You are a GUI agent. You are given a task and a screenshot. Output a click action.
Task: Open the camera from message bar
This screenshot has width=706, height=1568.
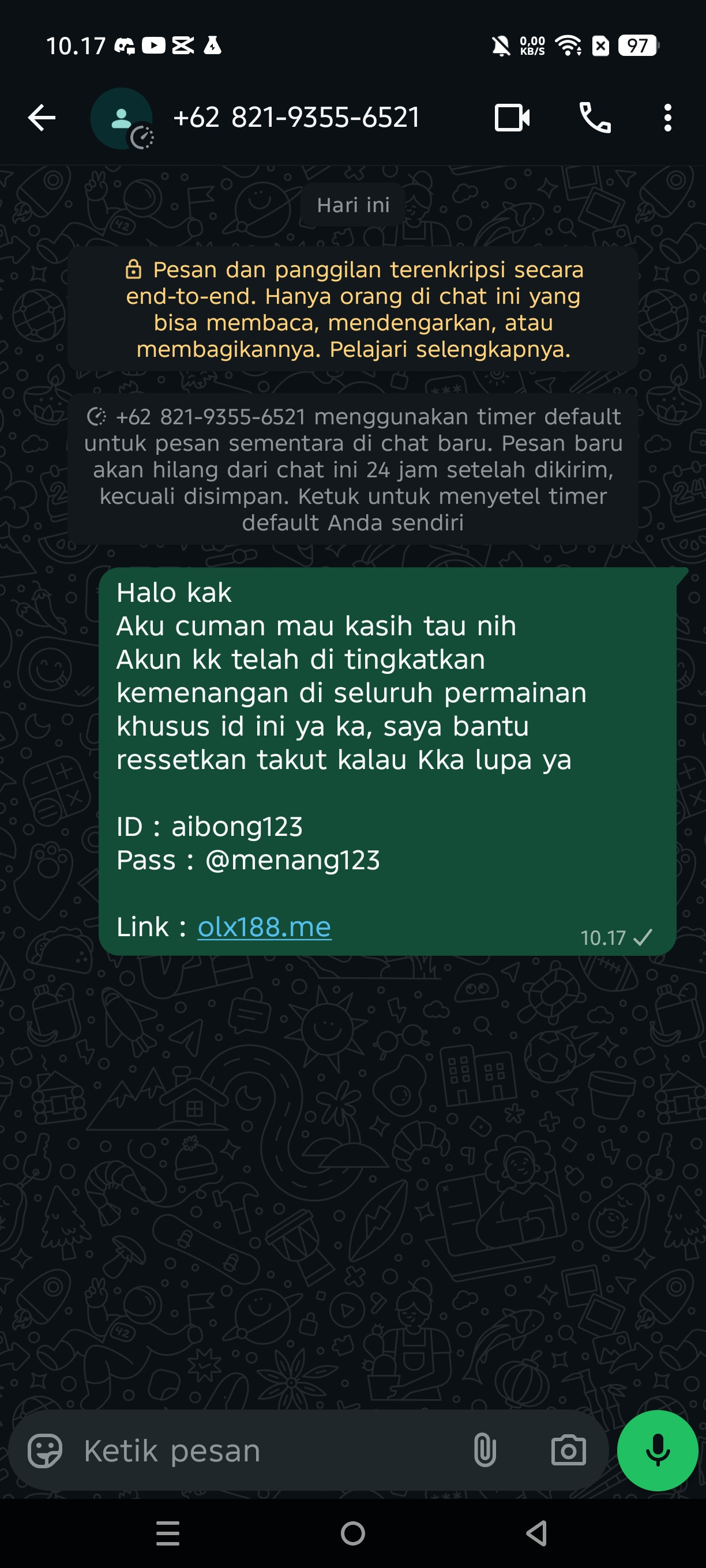568,1451
